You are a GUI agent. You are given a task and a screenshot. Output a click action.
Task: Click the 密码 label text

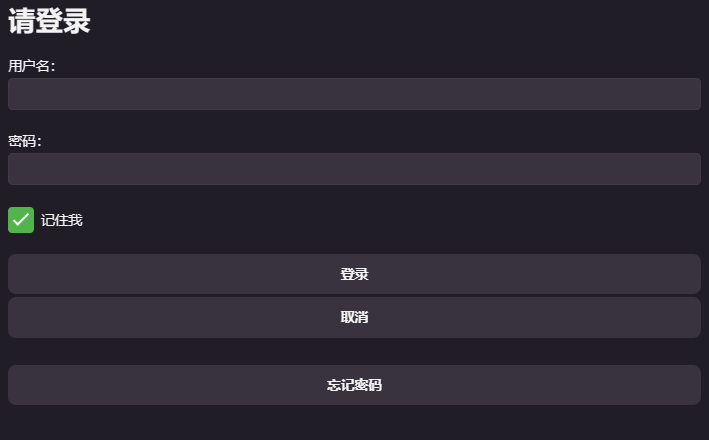(x=24, y=141)
